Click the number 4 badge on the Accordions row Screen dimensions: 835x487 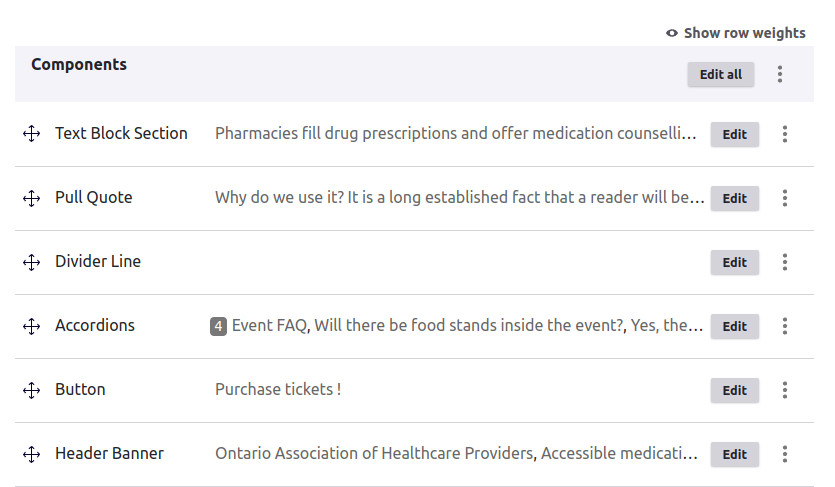coord(218,326)
